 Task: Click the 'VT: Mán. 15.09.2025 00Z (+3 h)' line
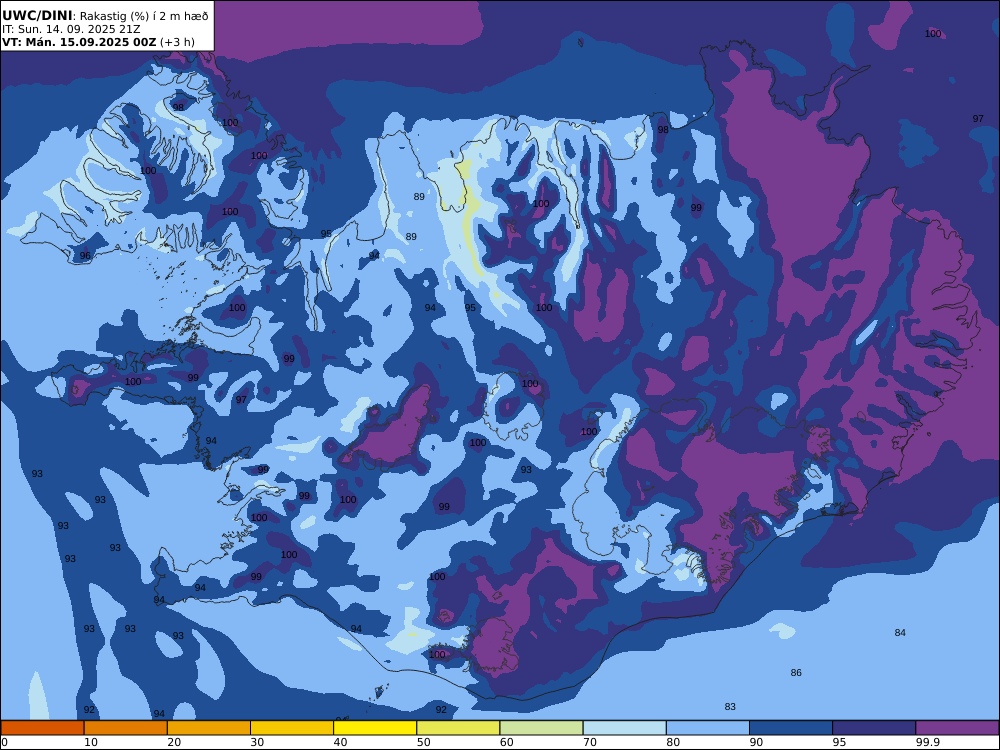click(x=98, y=42)
